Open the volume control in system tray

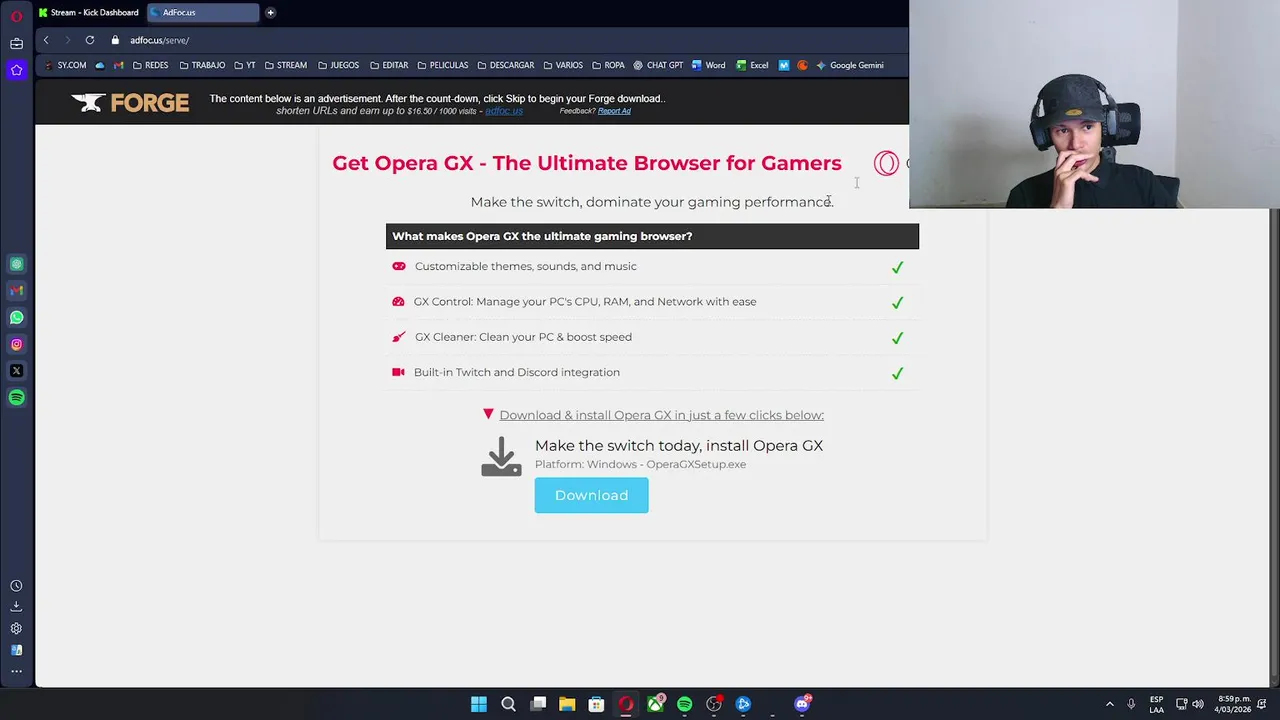click(x=1198, y=704)
